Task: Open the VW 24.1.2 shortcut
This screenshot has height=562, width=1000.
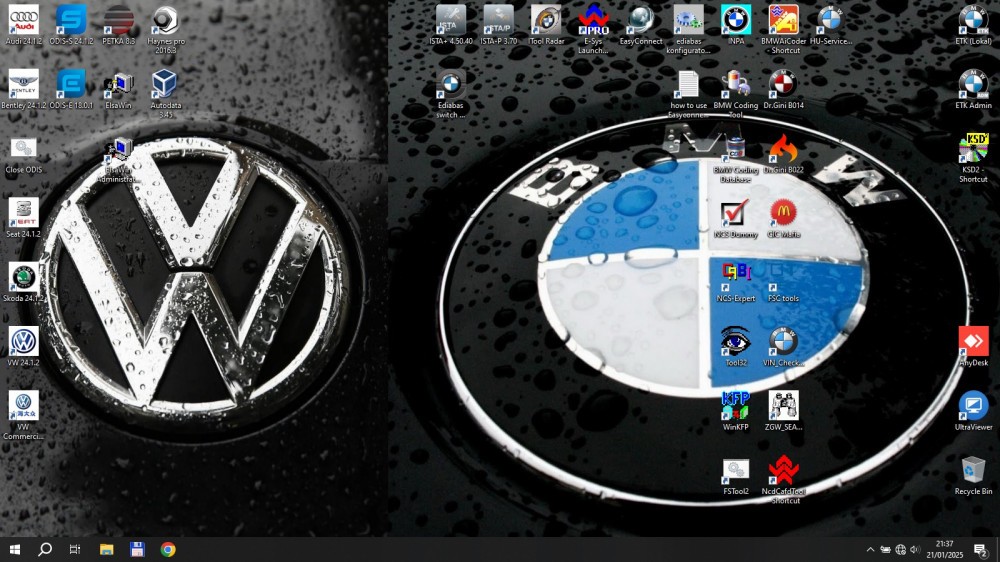Action: tap(24, 346)
